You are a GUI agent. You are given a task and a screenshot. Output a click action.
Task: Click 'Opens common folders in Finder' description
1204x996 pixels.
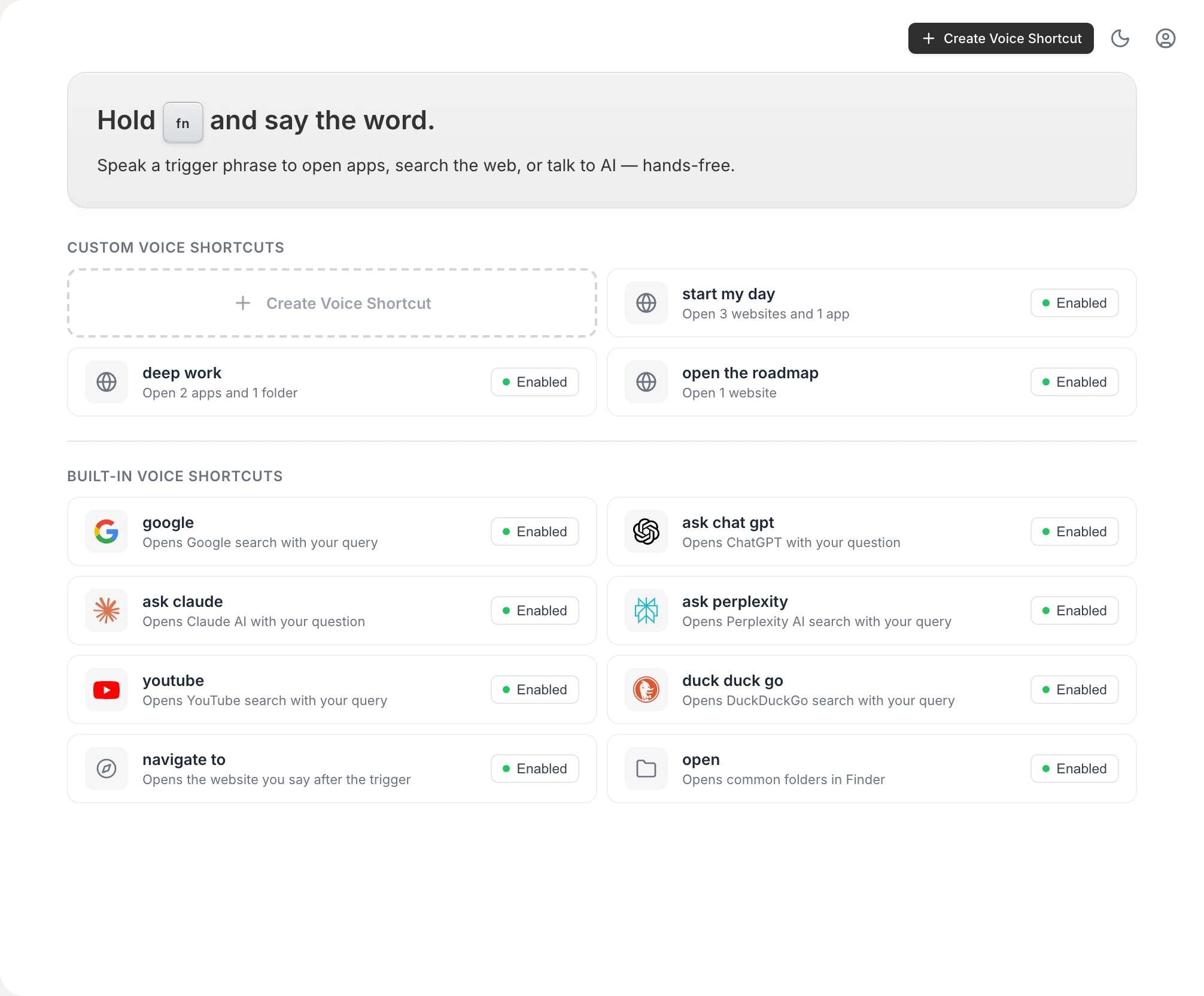point(783,779)
